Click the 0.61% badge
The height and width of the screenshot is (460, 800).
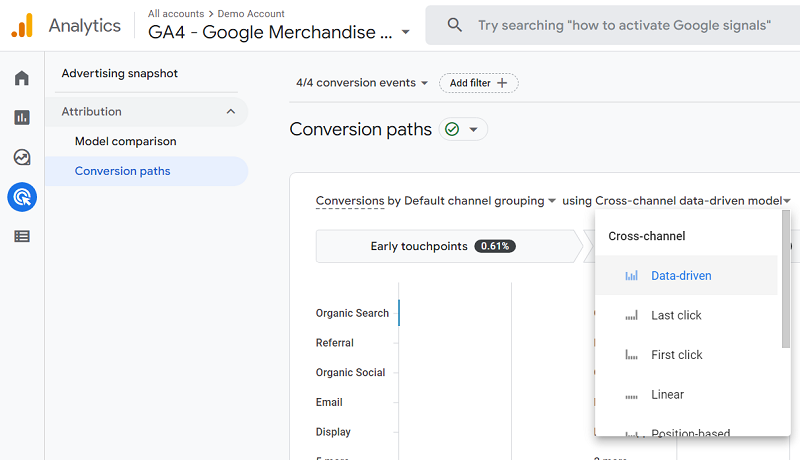pyautogui.click(x=495, y=246)
